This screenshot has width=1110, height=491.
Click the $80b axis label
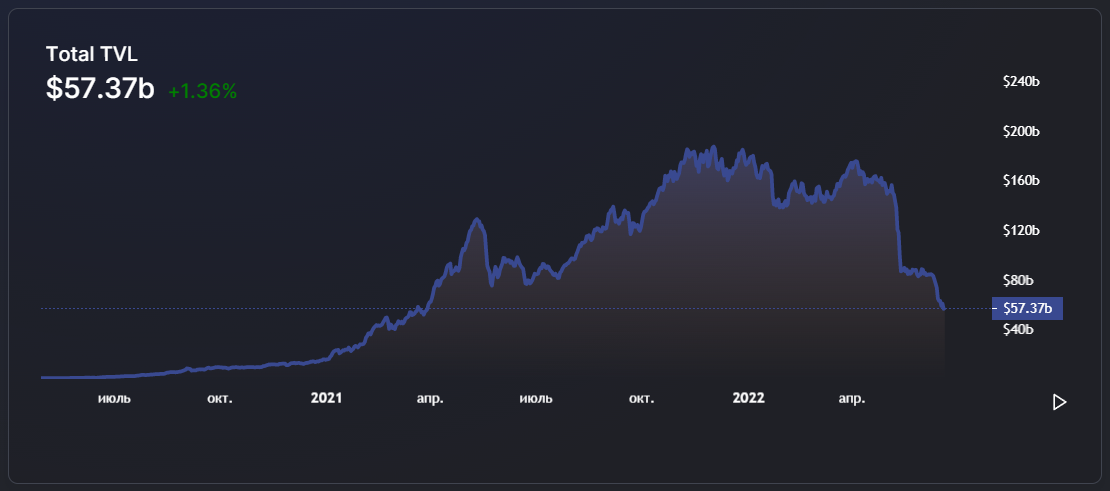coord(1018,280)
